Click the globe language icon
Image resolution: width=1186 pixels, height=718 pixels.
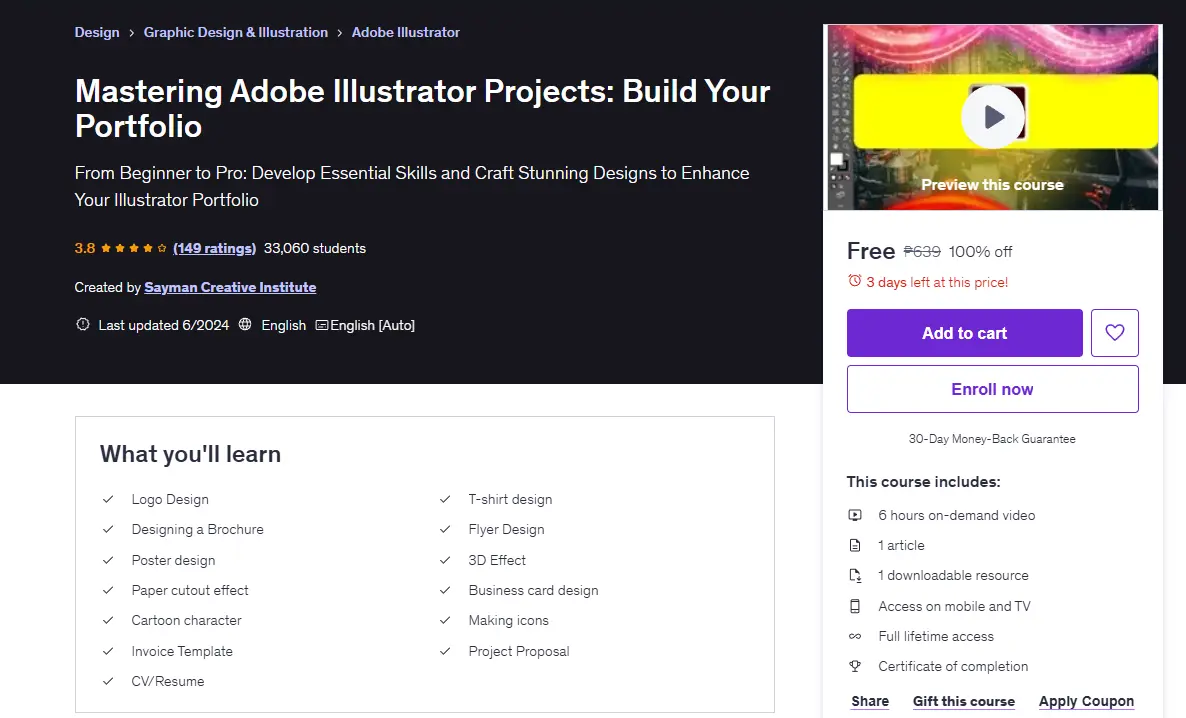coord(245,325)
